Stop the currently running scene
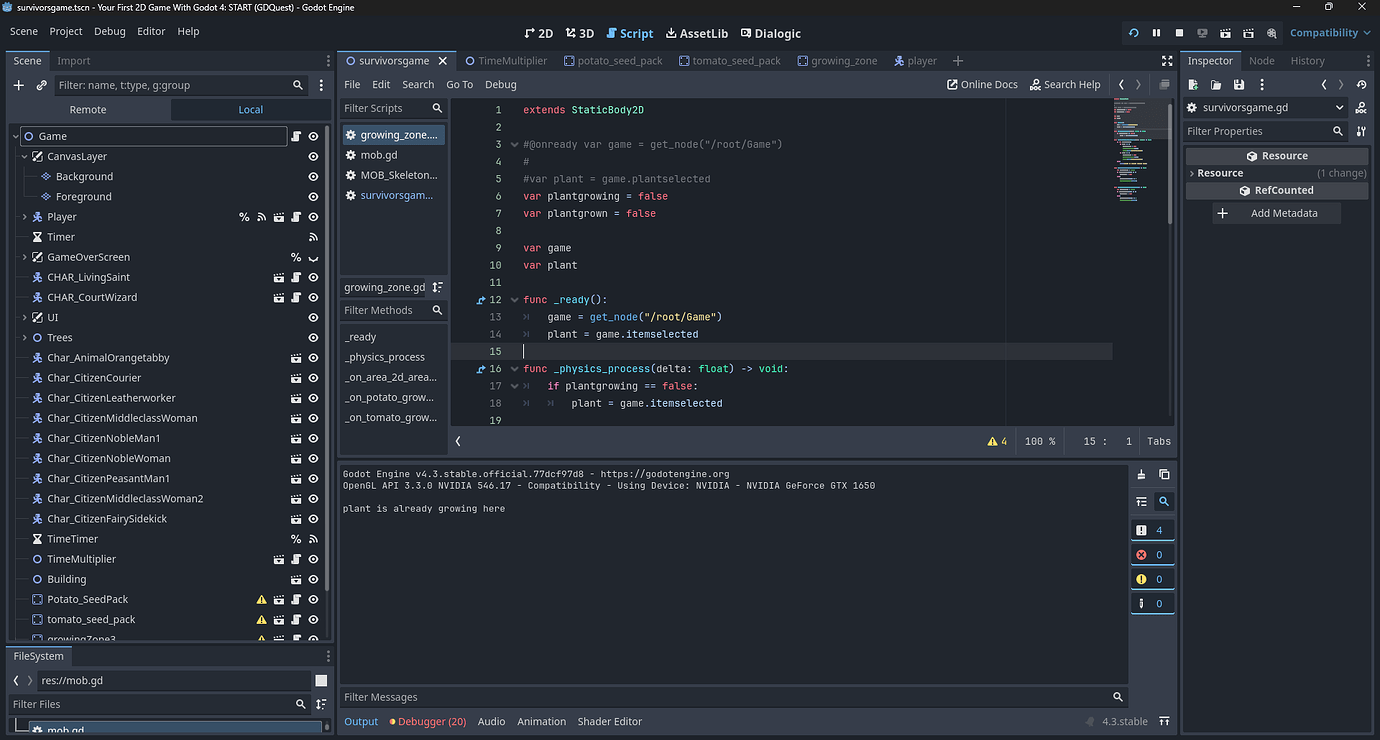This screenshot has height=740, width=1380. [x=1180, y=32]
